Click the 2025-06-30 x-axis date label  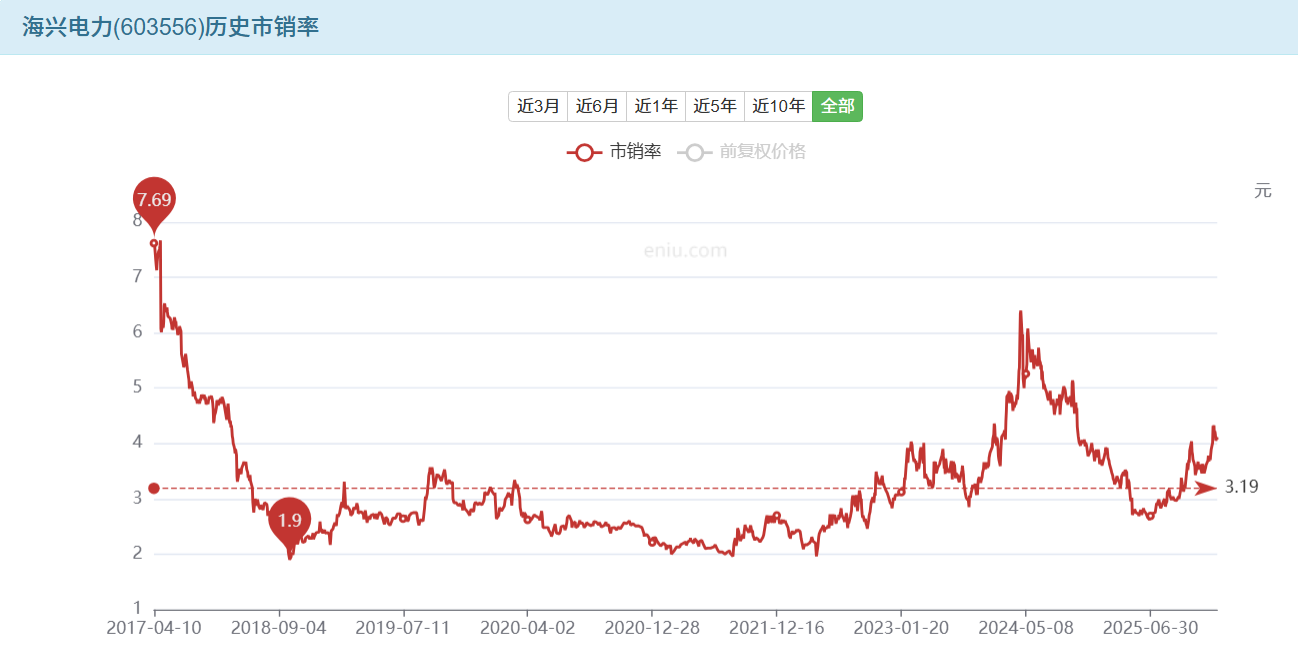click(1150, 628)
